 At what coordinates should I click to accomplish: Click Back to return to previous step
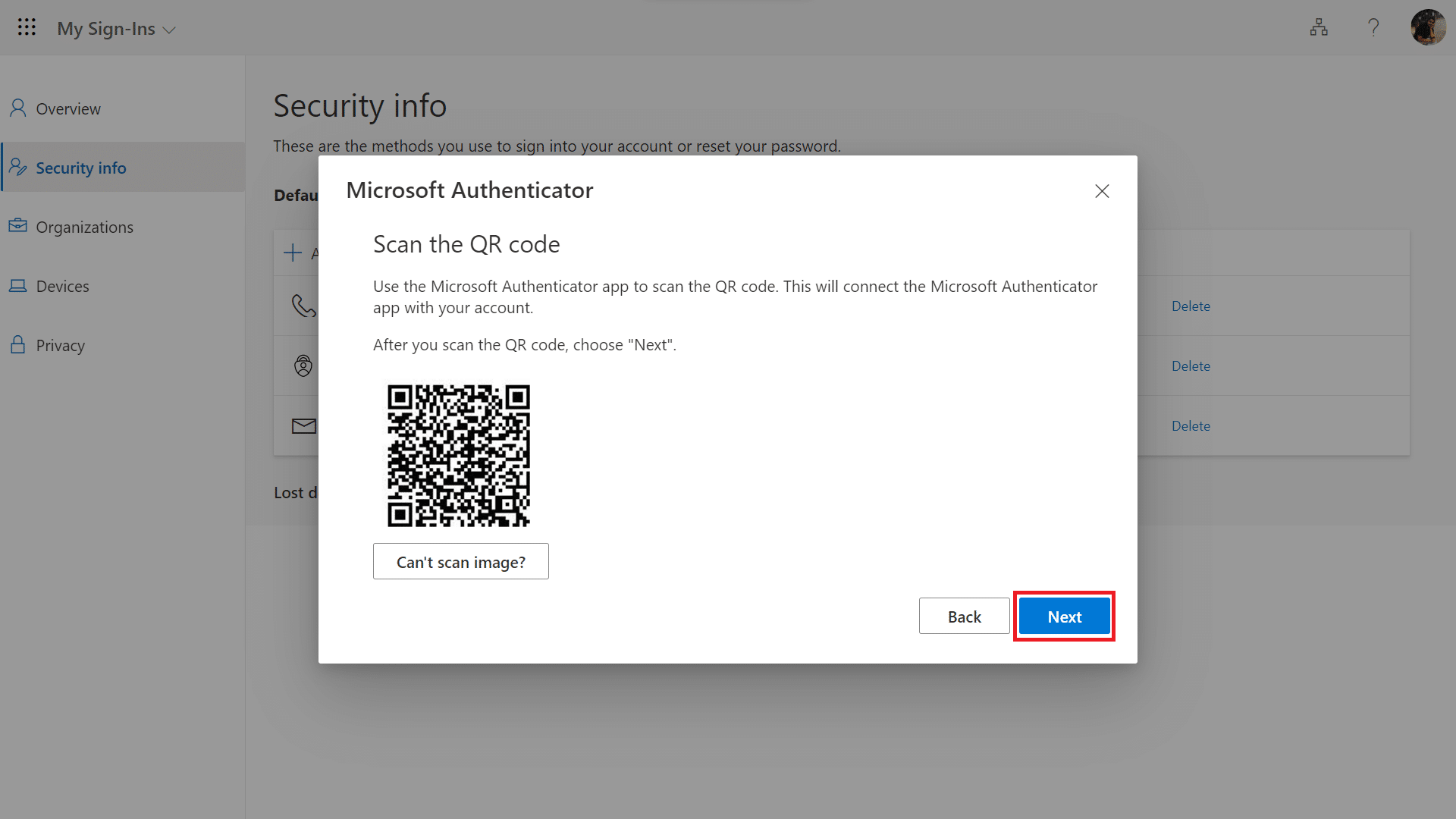click(x=964, y=616)
